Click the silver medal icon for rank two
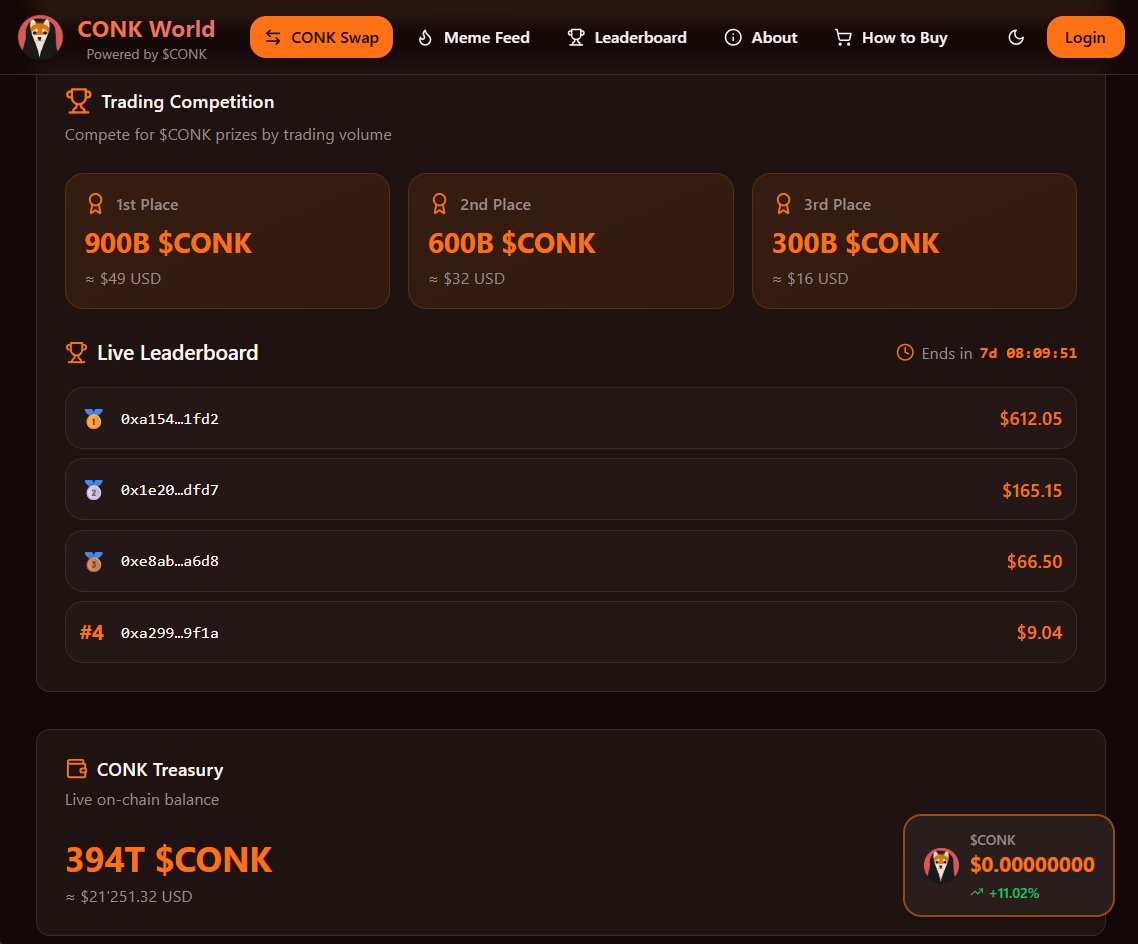The width and height of the screenshot is (1138, 944). click(94, 490)
